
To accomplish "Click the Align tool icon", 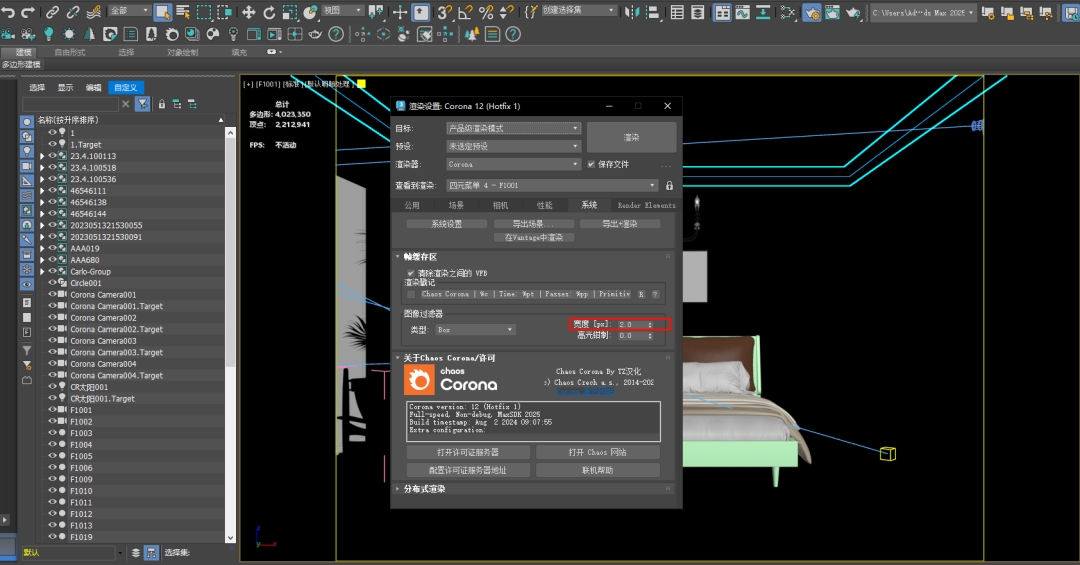I will coord(652,12).
